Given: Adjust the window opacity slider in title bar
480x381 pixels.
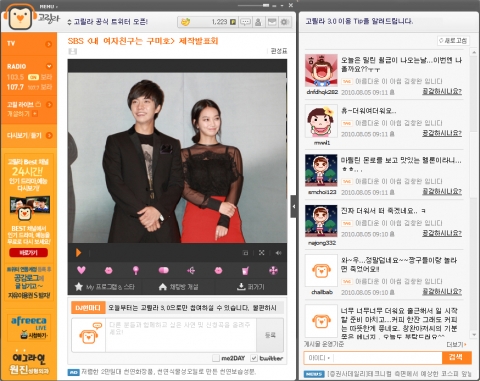Looking at the screenshot, I should (x=266, y=5).
